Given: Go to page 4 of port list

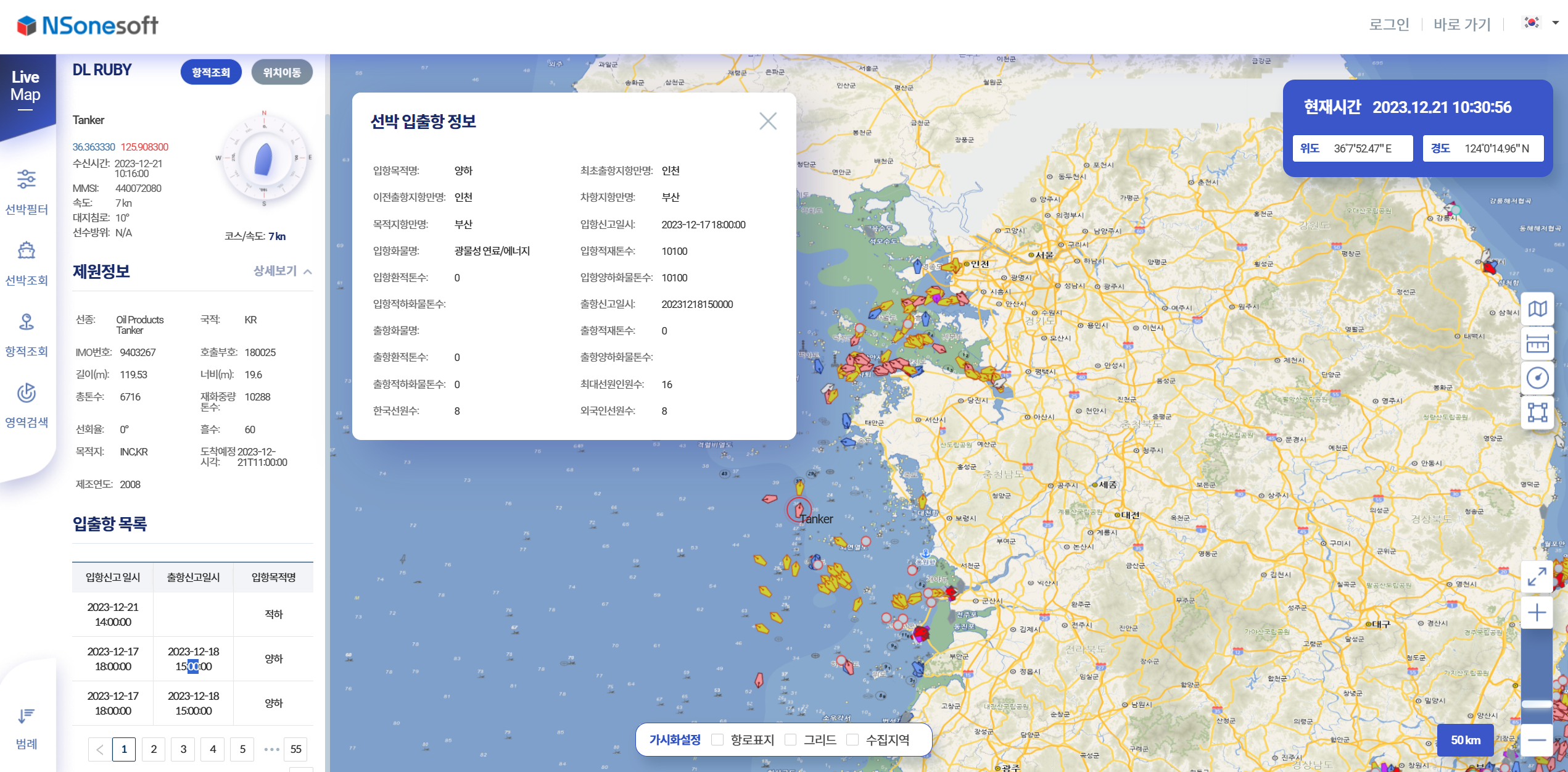Looking at the screenshot, I should click(213, 749).
